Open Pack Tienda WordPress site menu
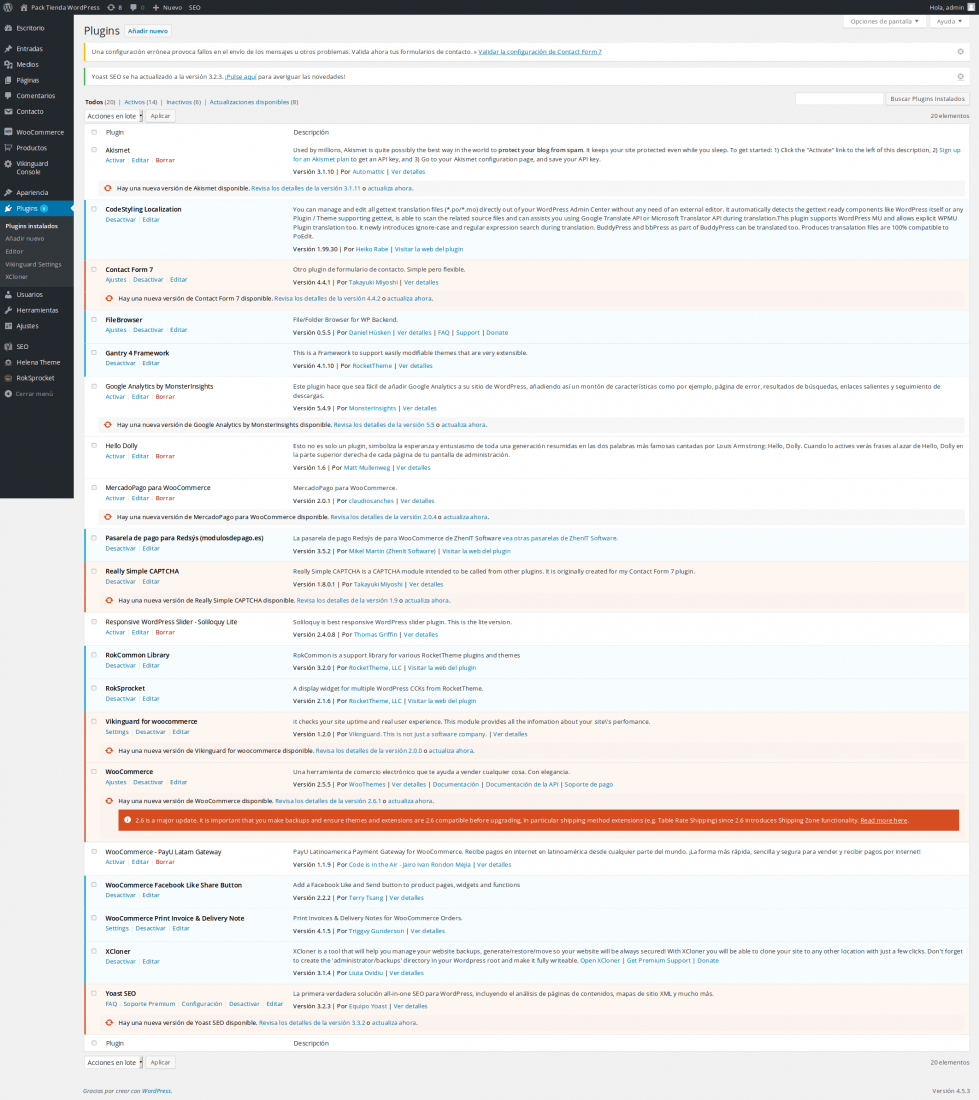 (x=60, y=7)
